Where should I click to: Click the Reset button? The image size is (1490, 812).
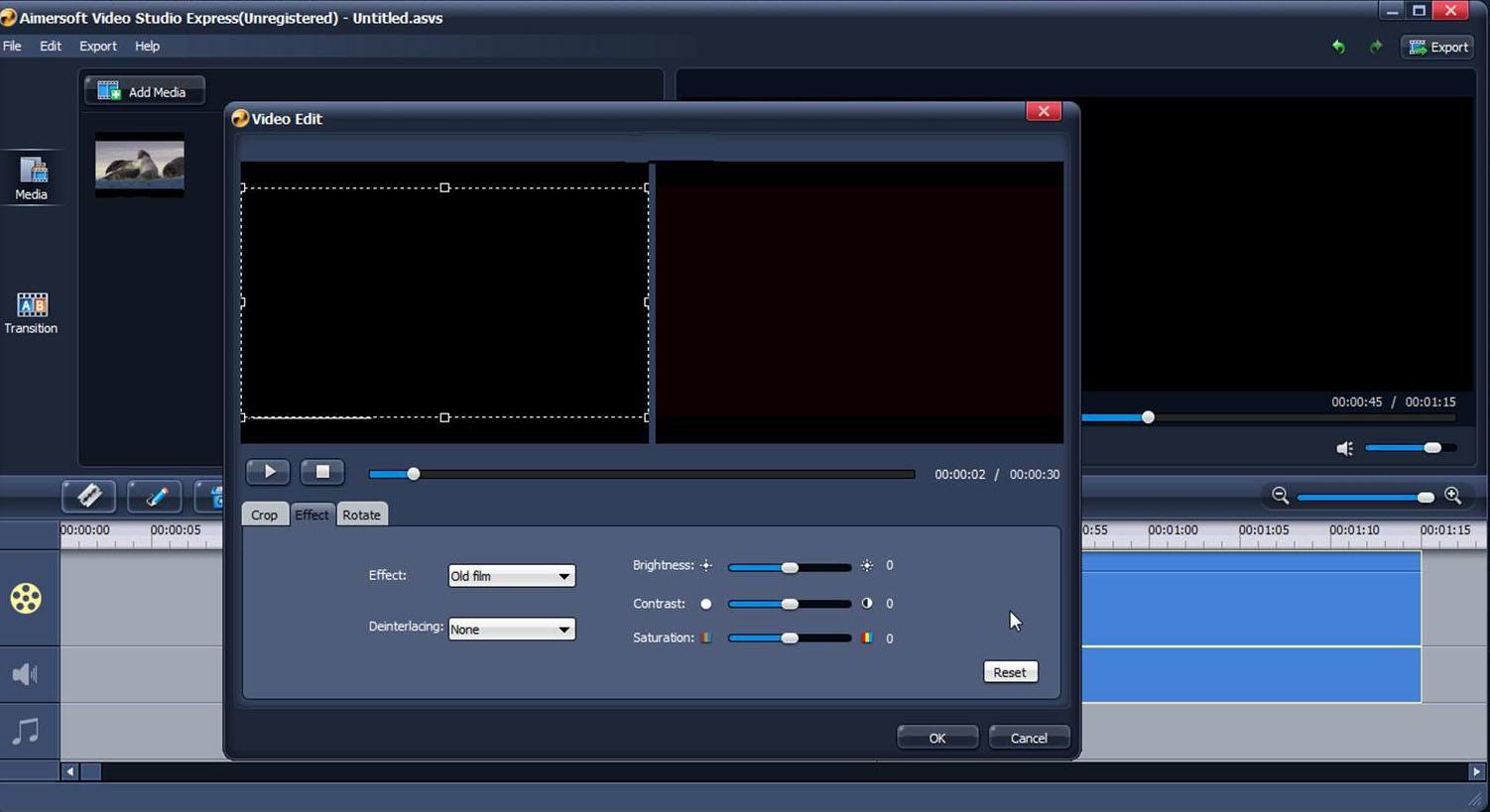coord(1009,672)
